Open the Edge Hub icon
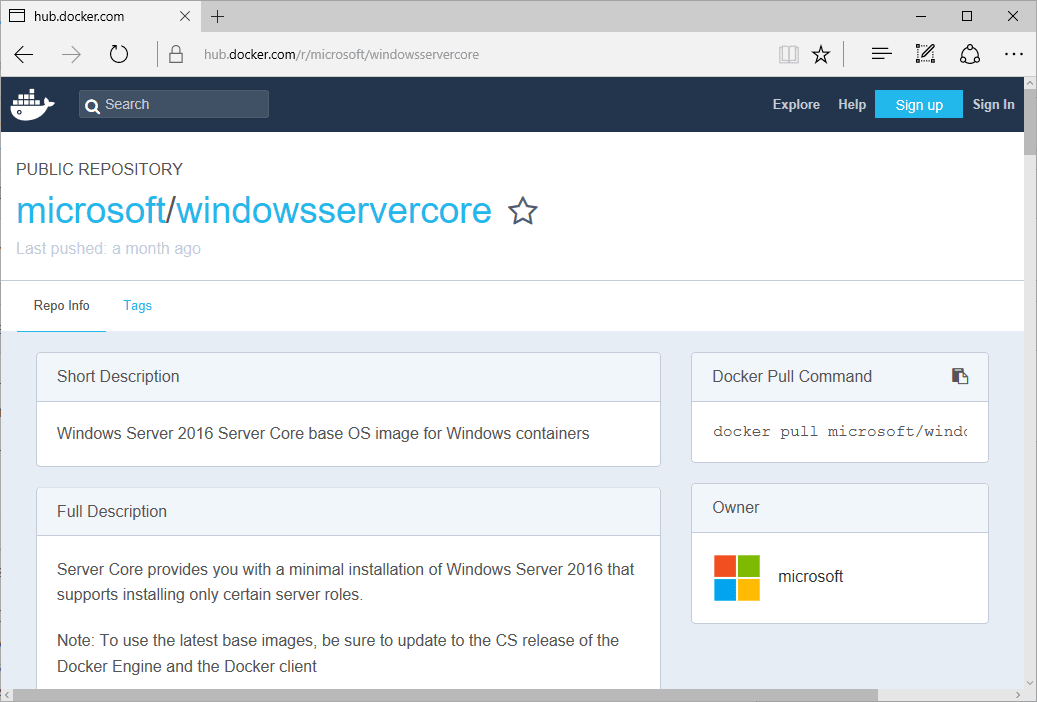This screenshot has width=1037, height=702. coord(882,54)
